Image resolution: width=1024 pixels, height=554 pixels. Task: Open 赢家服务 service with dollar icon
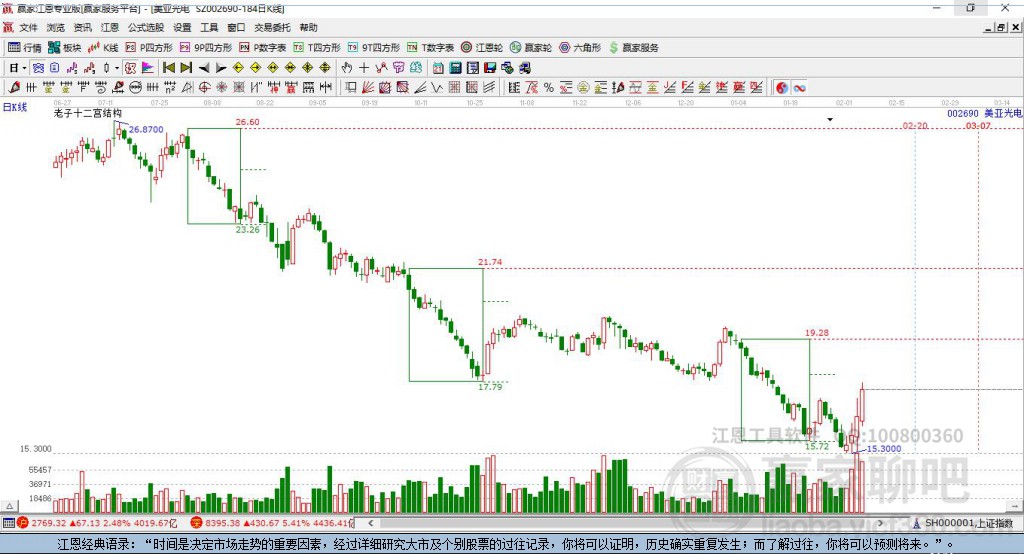(x=633, y=48)
